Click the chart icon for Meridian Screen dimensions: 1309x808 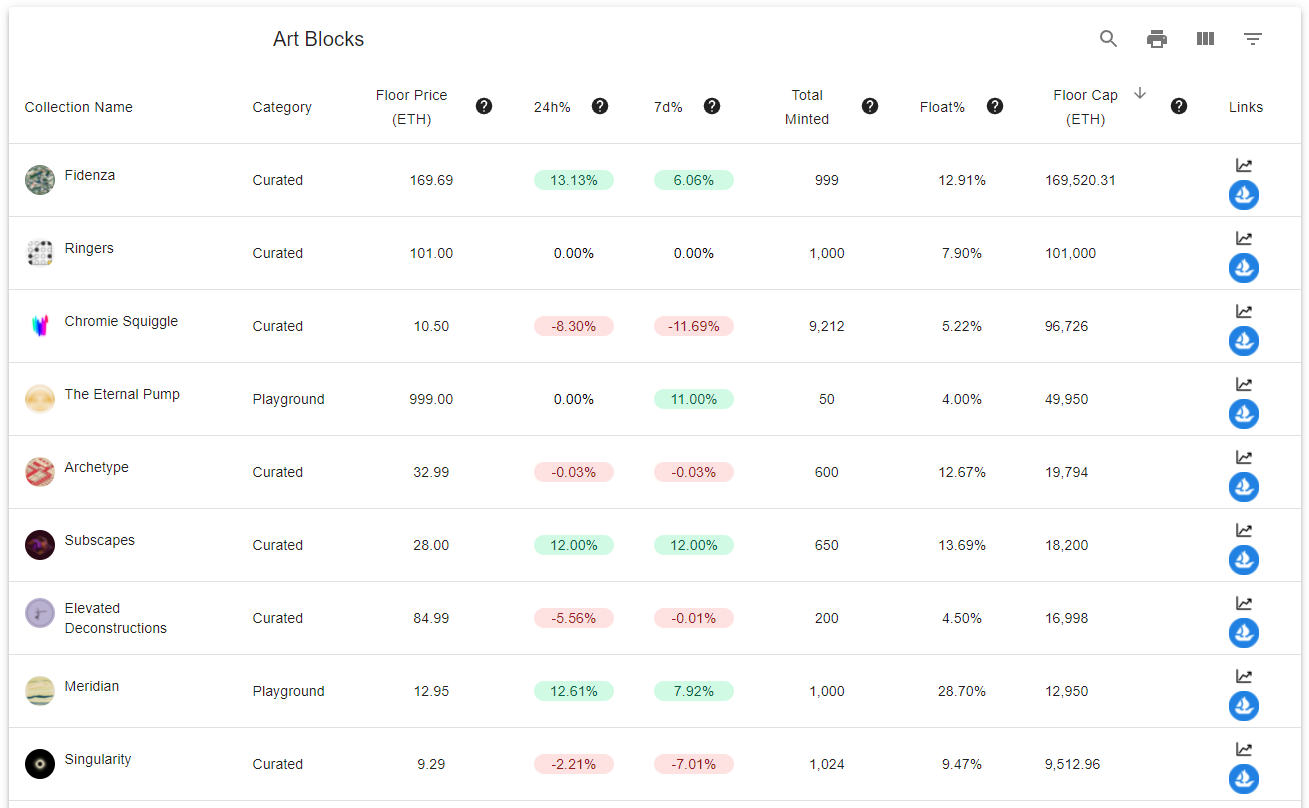1243,676
